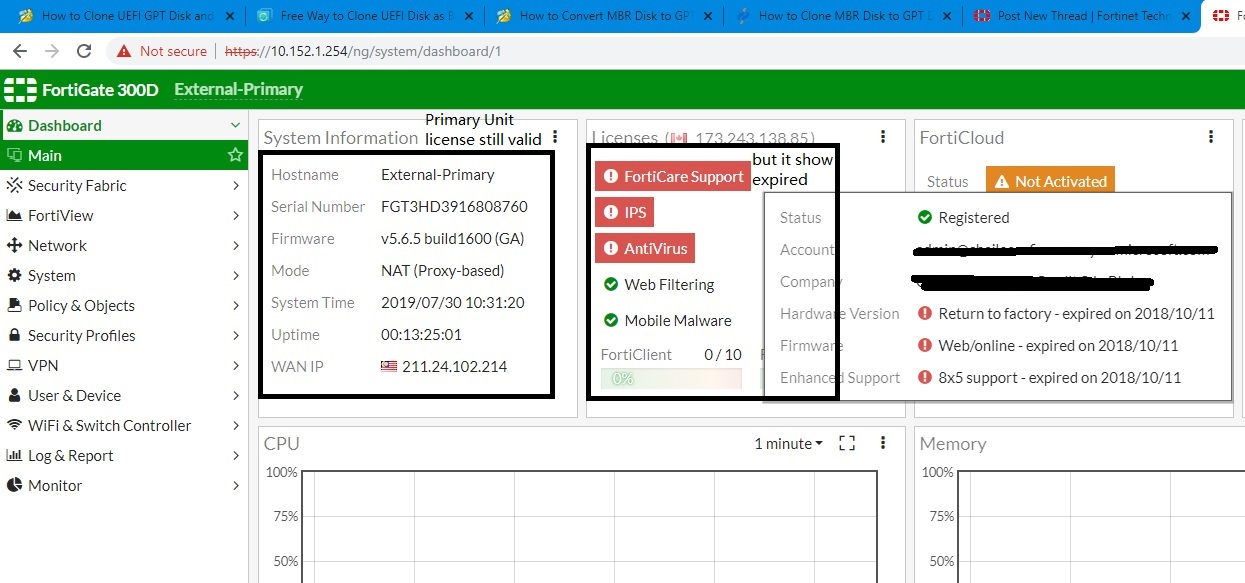Click FortiCloud Not Activated button

point(1050,181)
